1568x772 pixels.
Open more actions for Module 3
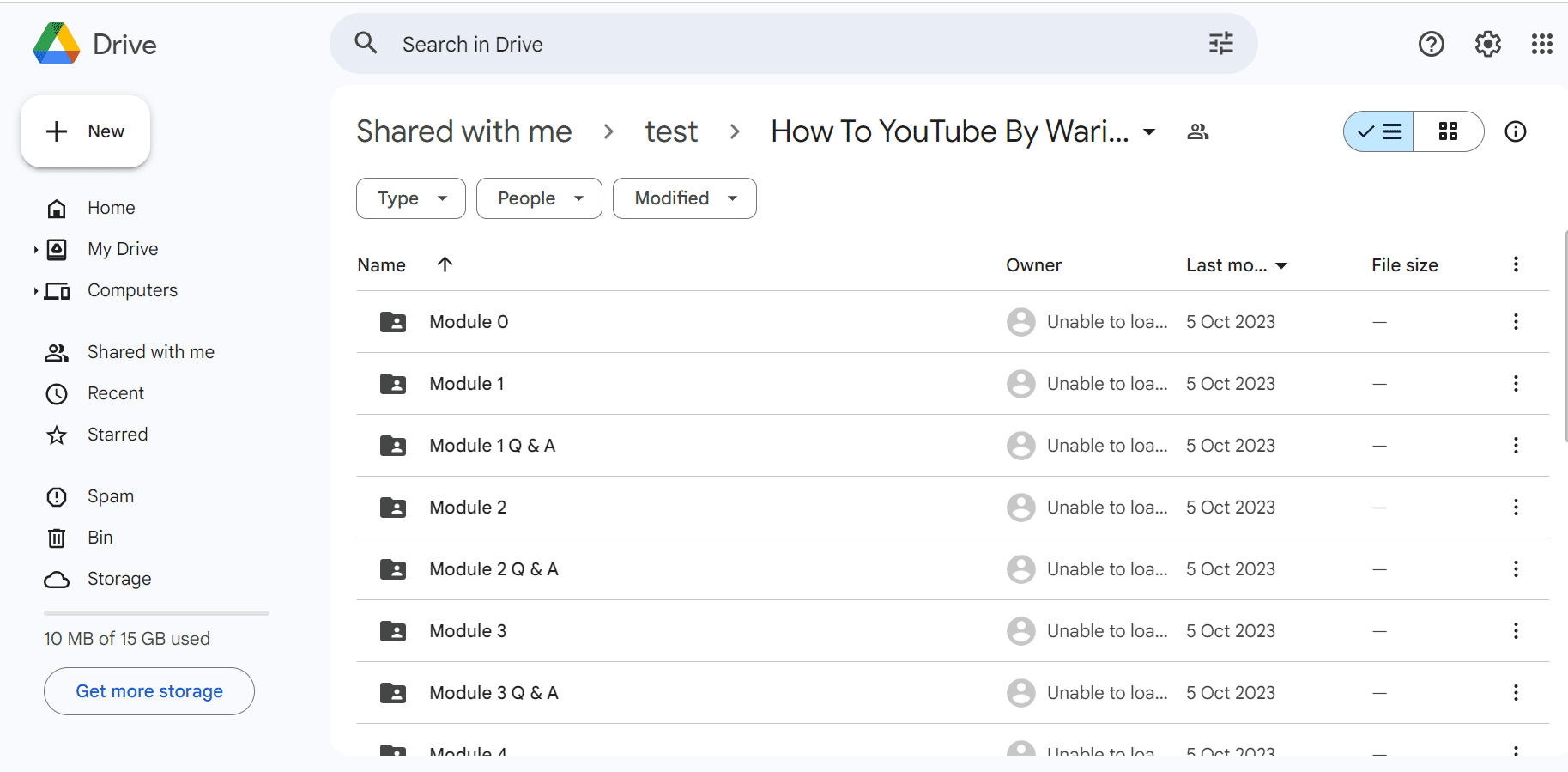[1516, 631]
